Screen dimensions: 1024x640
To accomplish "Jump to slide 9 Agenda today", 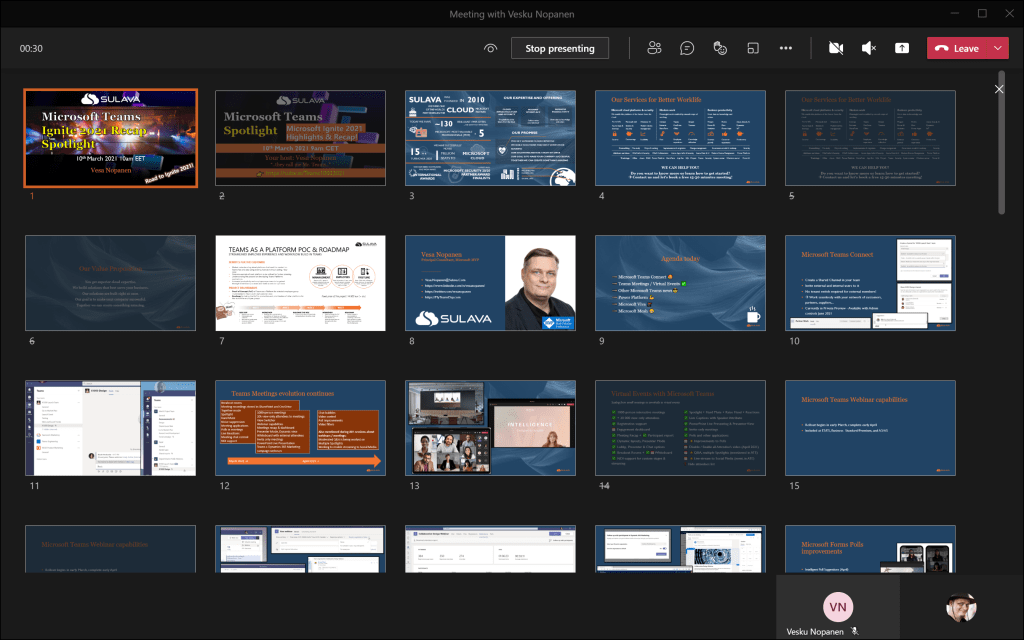I will [680, 283].
